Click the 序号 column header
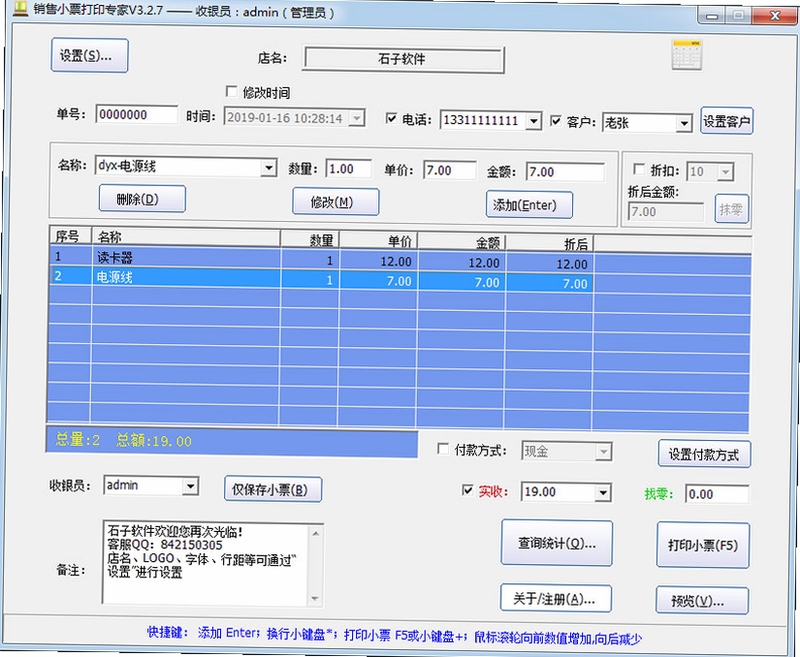 coord(70,236)
